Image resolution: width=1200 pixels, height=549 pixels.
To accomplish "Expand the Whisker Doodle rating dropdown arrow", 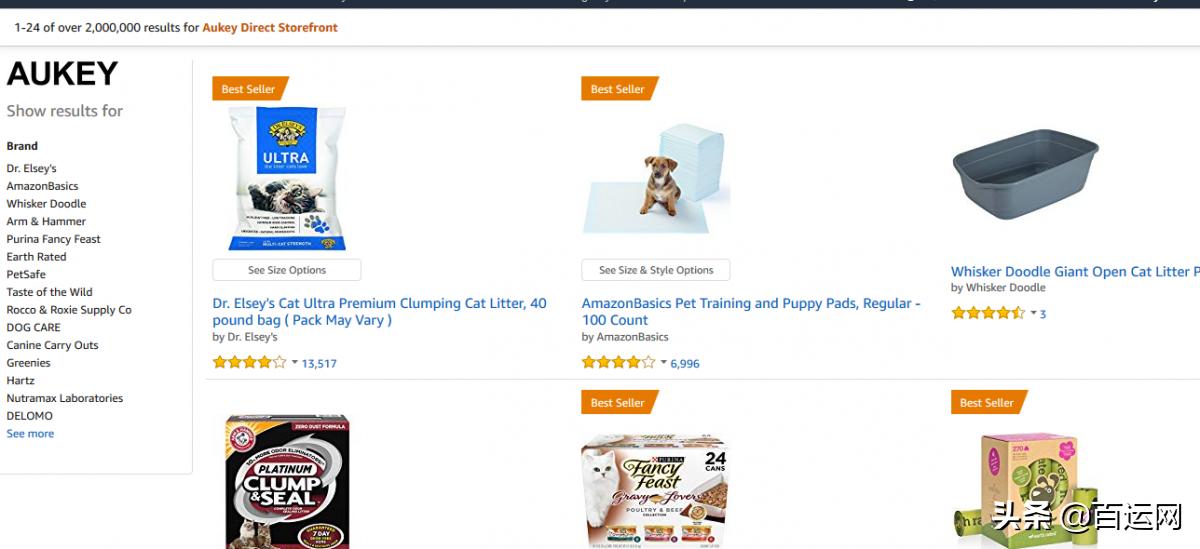I will (1033, 313).
